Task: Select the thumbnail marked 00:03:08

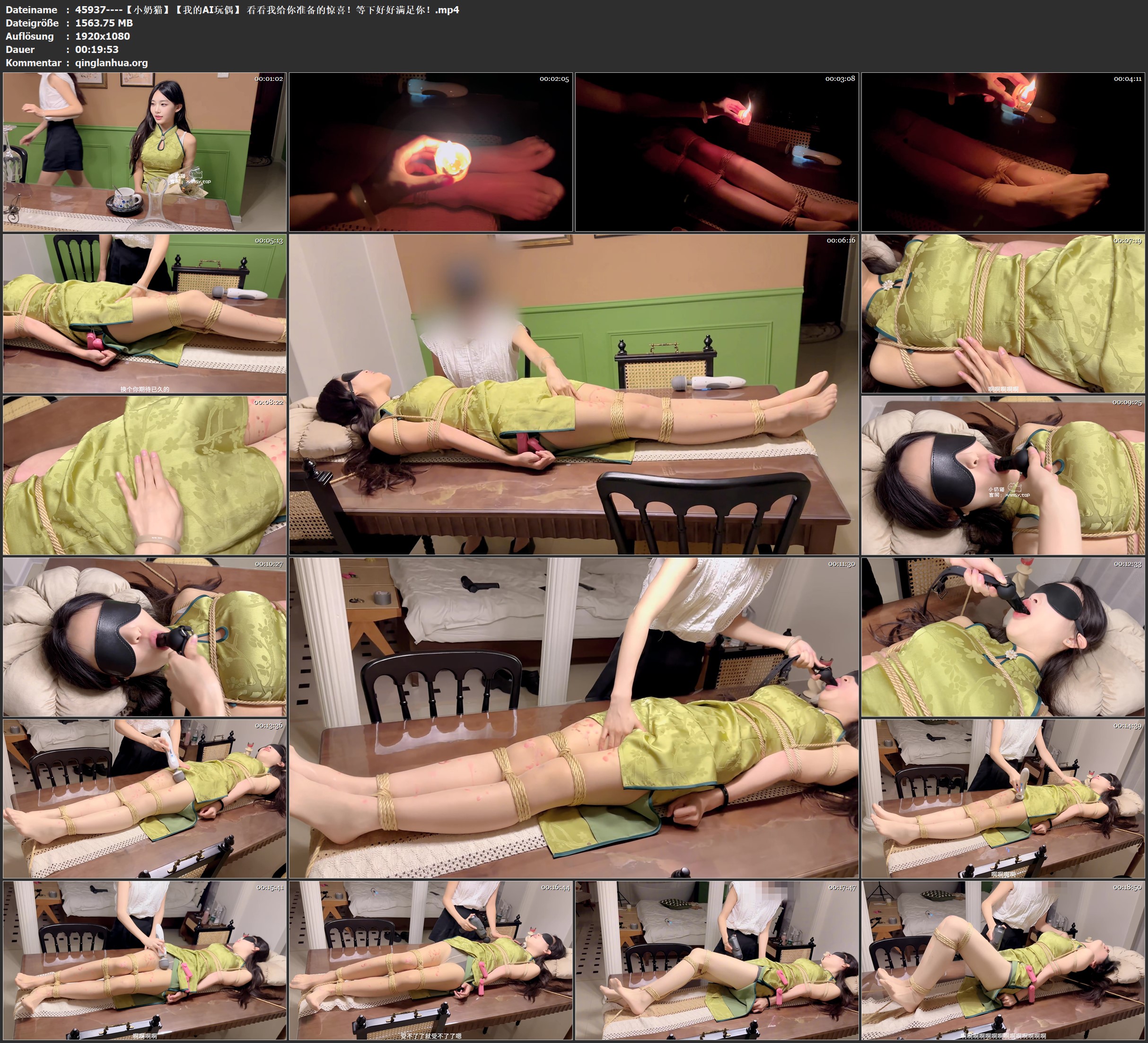Action: (717, 152)
